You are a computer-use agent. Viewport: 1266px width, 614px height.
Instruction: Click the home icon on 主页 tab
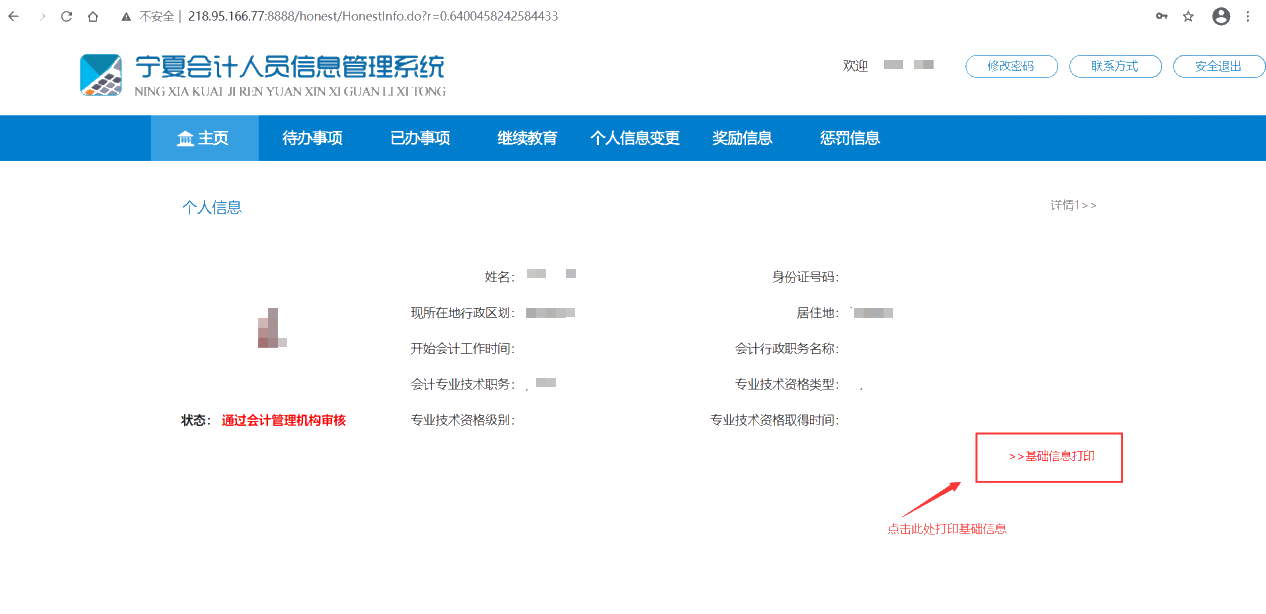185,138
